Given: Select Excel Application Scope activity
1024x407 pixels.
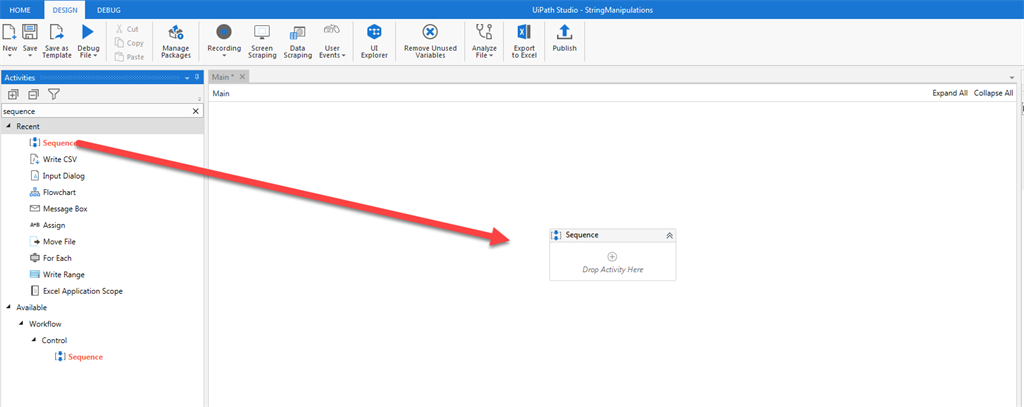Looking at the screenshot, I should click(x=76, y=291).
